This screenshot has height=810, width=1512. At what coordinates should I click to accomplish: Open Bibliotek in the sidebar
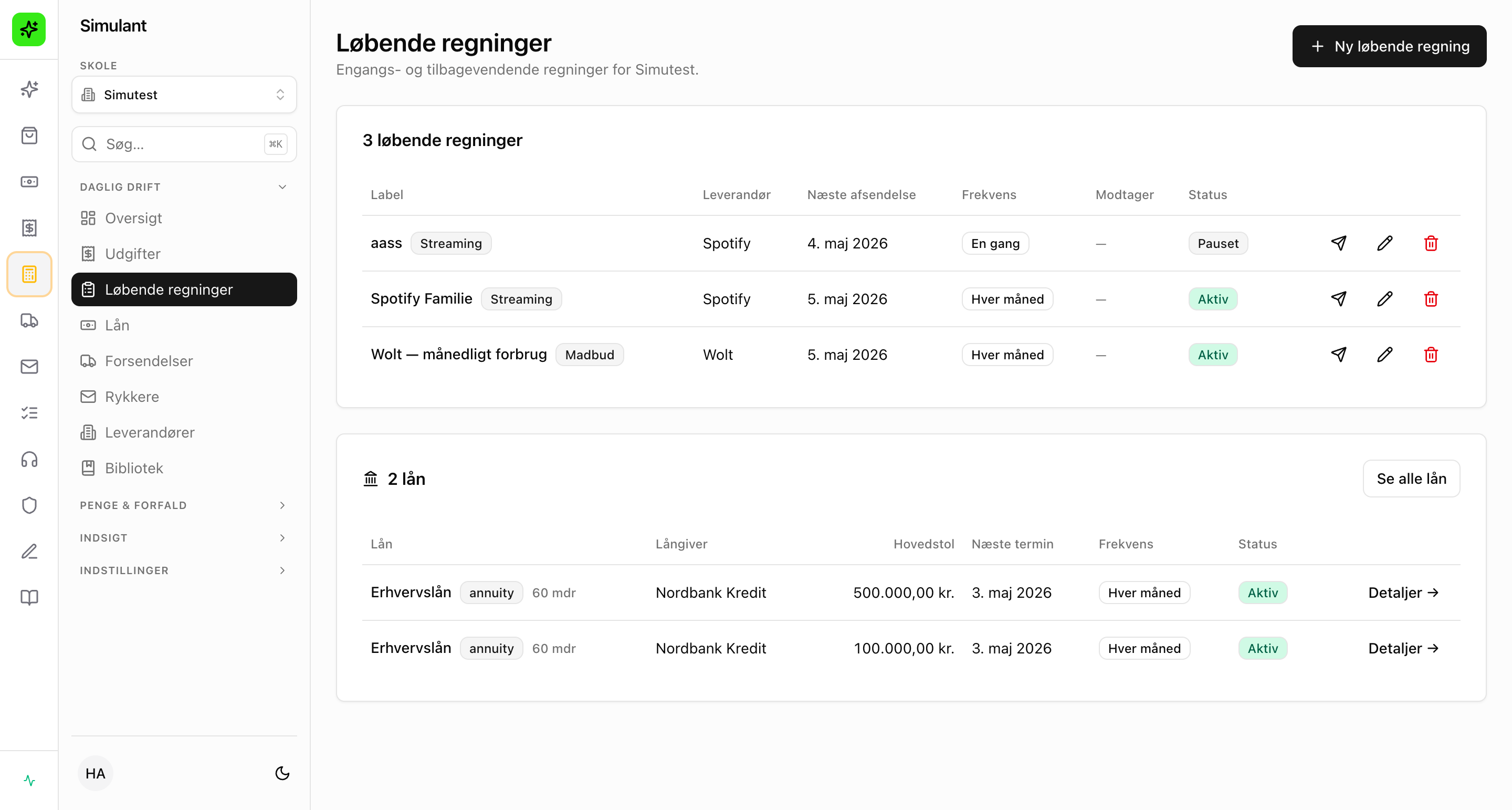[x=184, y=468]
